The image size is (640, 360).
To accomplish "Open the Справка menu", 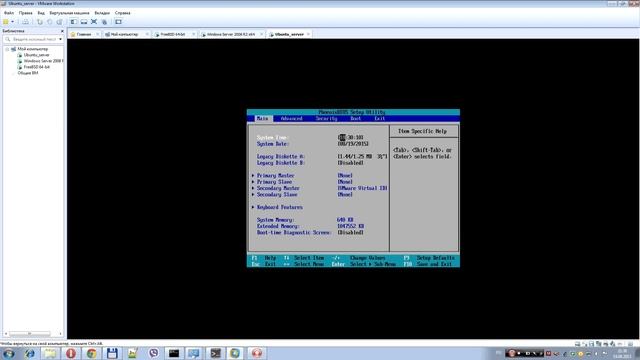I will [x=122, y=13].
